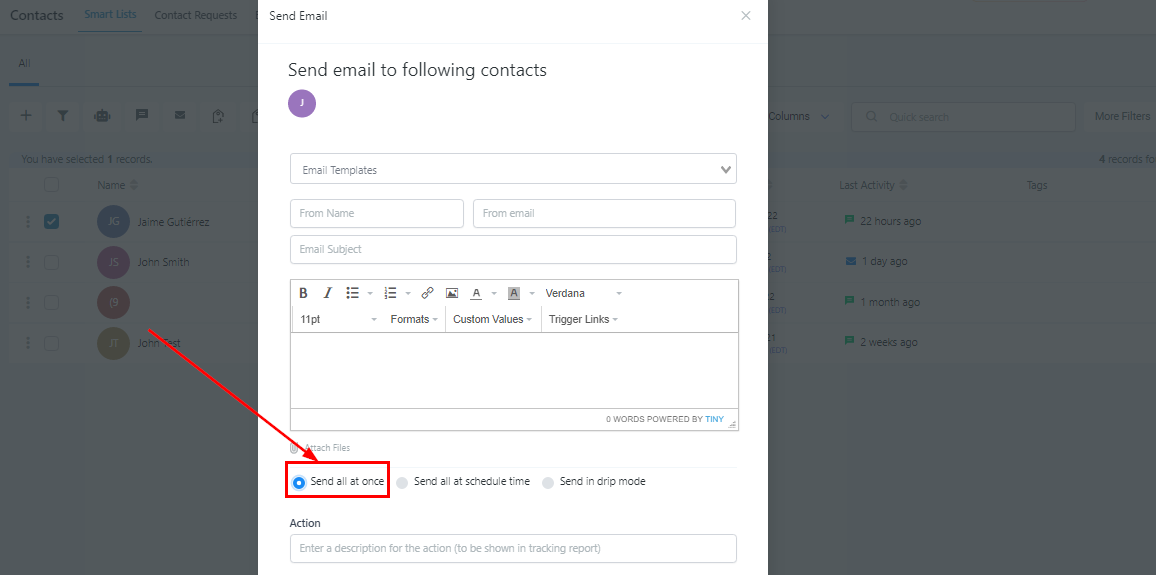
Task: Apply italic formatting in editor
Action: pos(327,293)
